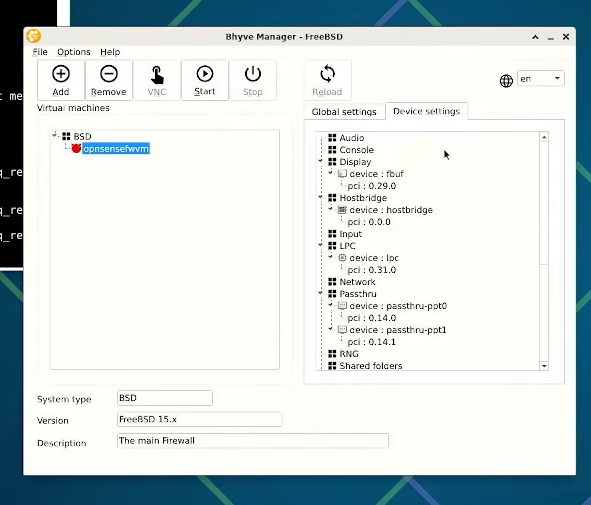Click the Description input field
The image size is (591, 505).
[253, 441]
